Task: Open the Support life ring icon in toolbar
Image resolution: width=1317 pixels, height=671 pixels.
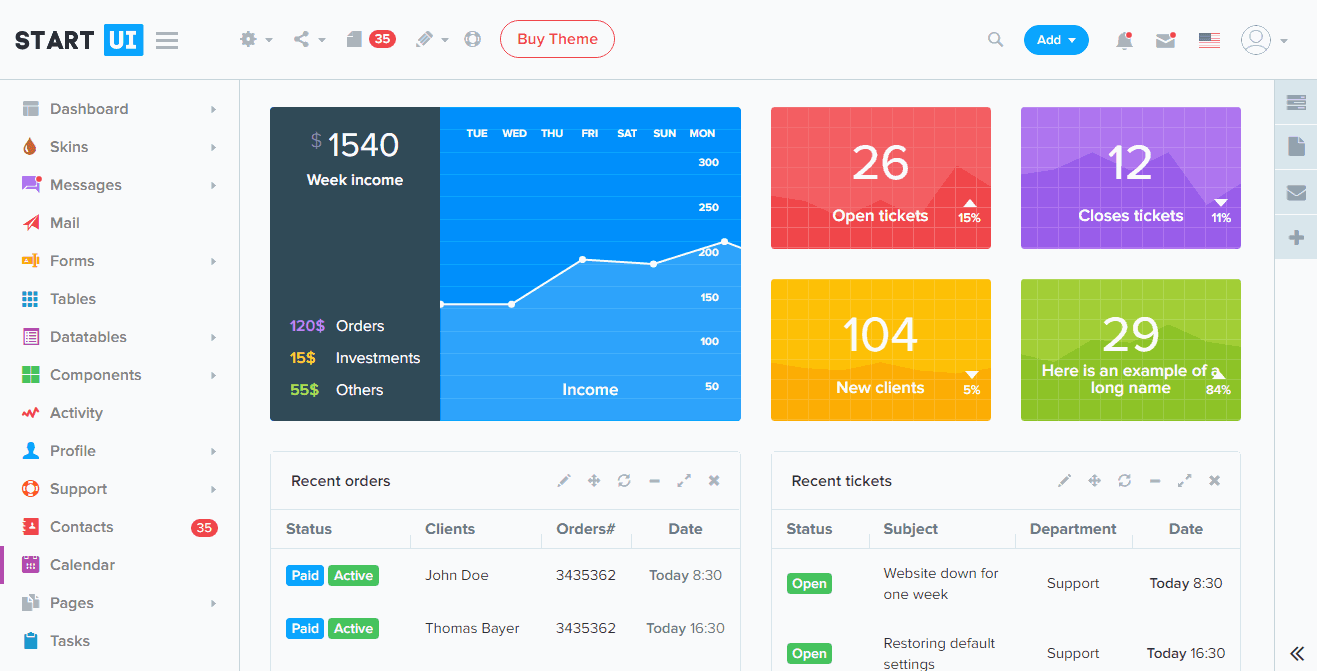Action: click(x=472, y=39)
